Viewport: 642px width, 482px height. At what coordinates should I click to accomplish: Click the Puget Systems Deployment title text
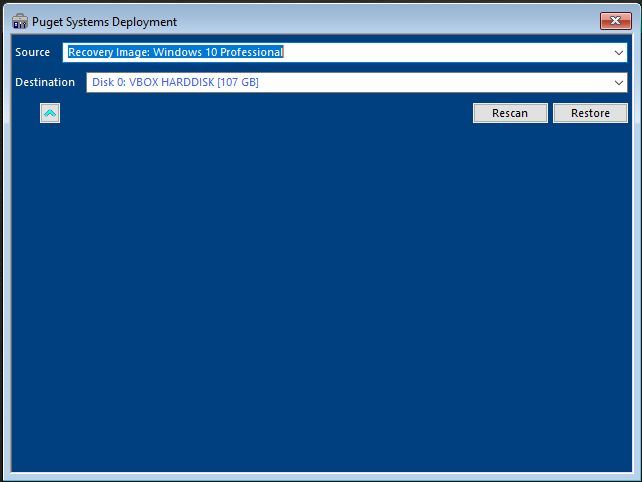(x=105, y=22)
